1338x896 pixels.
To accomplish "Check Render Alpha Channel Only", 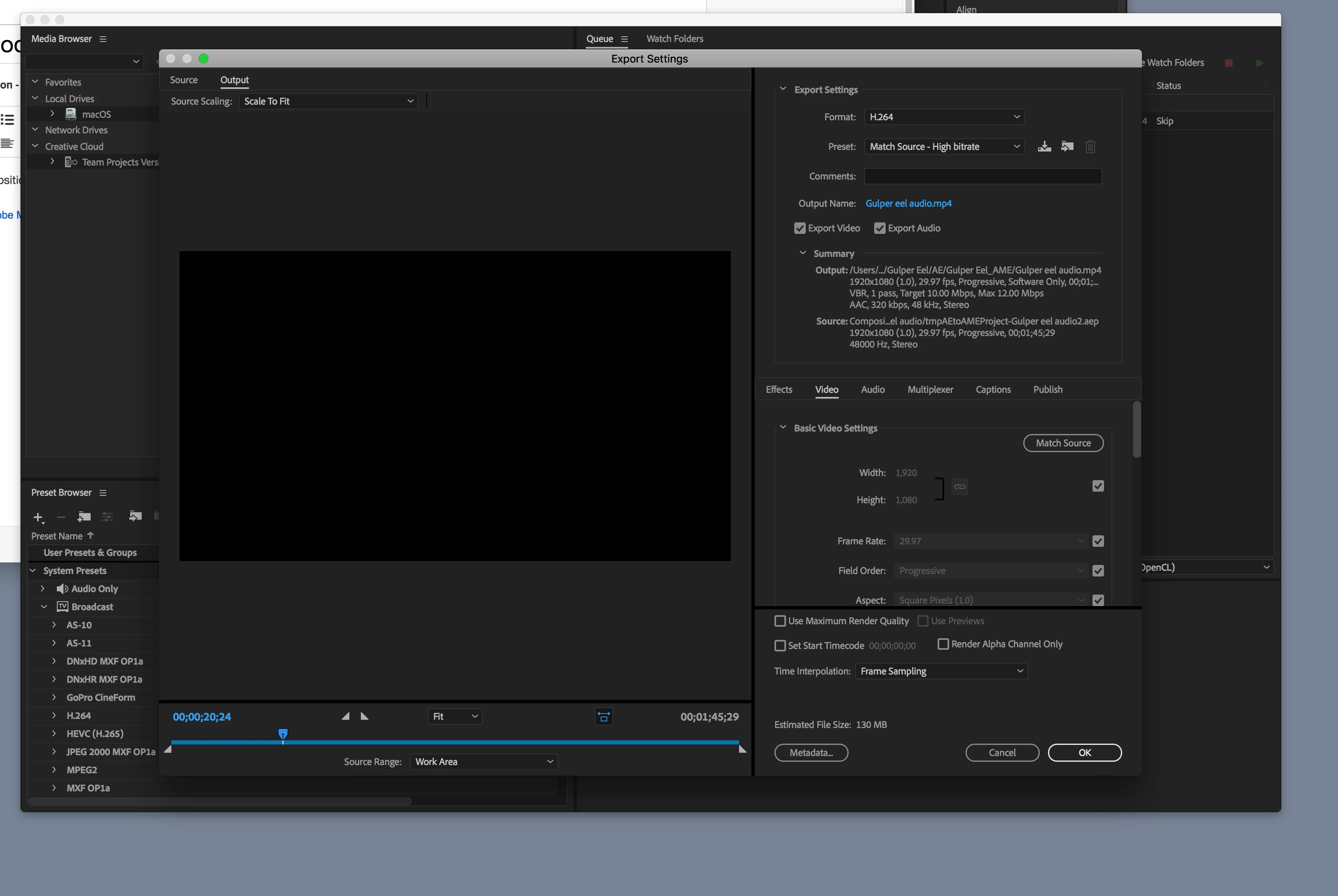I will (x=944, y=644).
